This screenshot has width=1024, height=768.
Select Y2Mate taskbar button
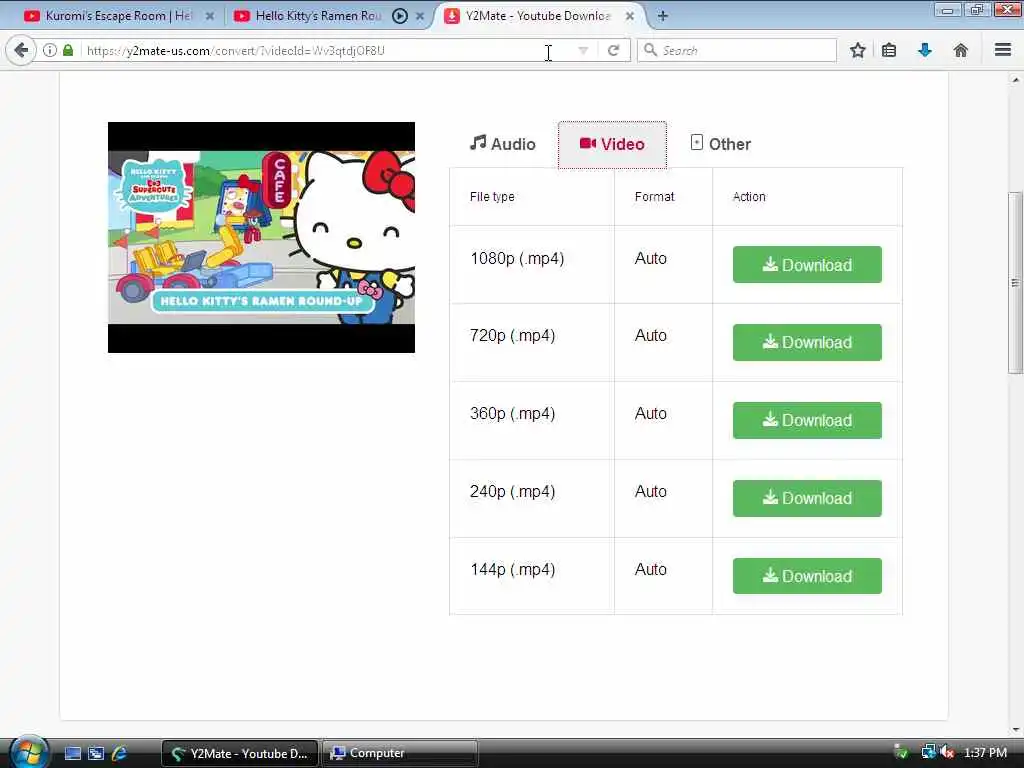240,753
